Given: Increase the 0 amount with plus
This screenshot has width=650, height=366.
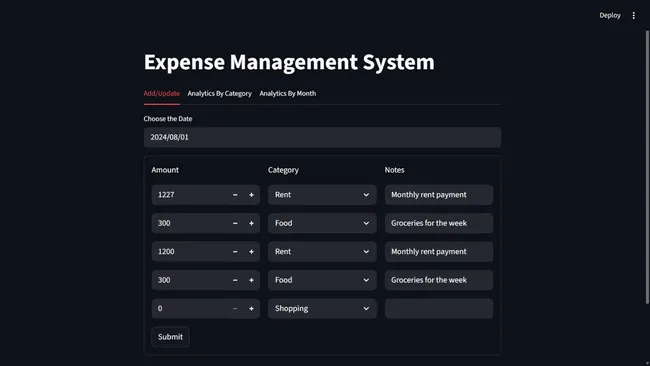Looking at the screenshot, I should (251, 308).
